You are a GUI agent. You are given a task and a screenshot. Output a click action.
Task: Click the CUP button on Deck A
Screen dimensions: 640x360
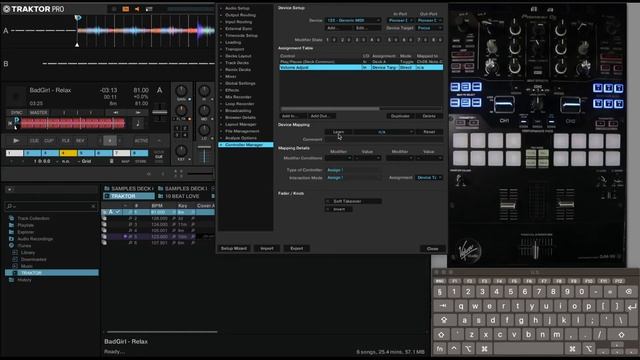49,141
